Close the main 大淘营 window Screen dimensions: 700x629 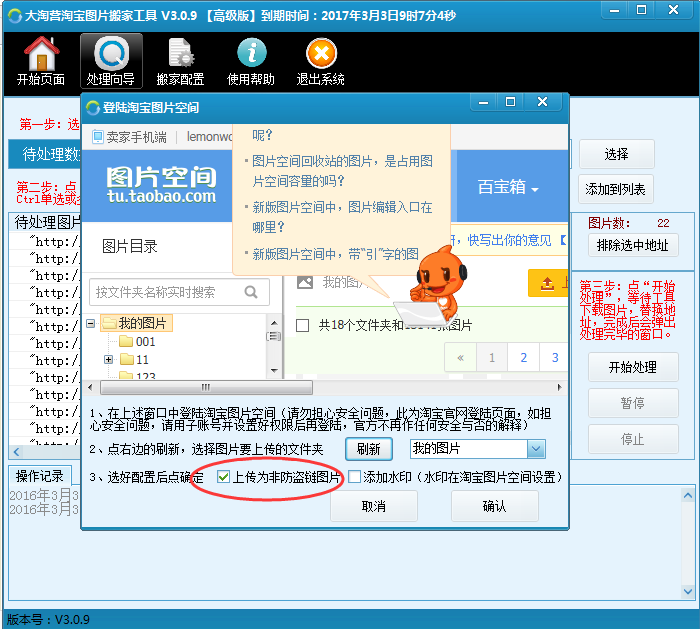673,10
